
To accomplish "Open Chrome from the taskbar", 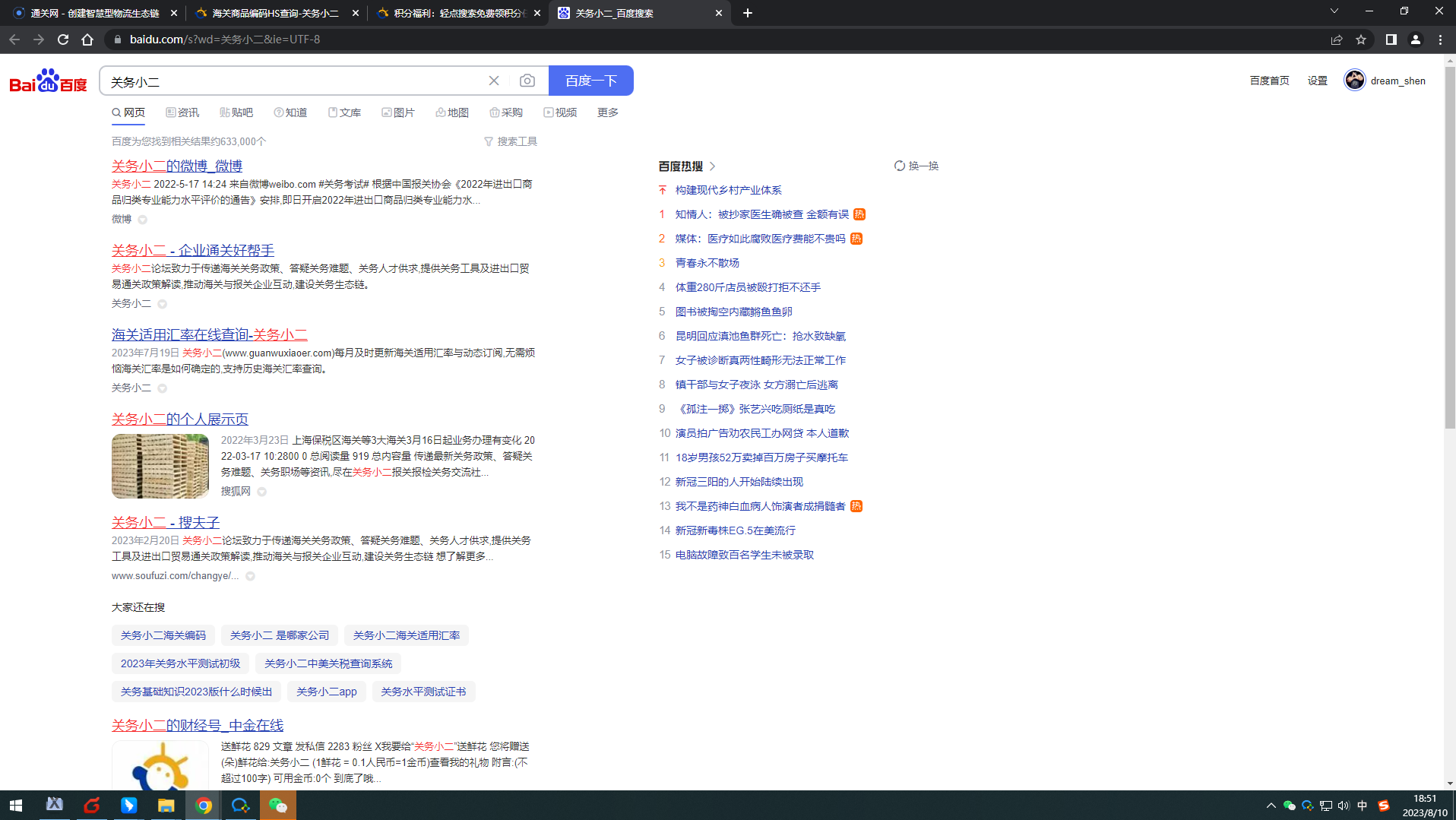I will point(204,805).
